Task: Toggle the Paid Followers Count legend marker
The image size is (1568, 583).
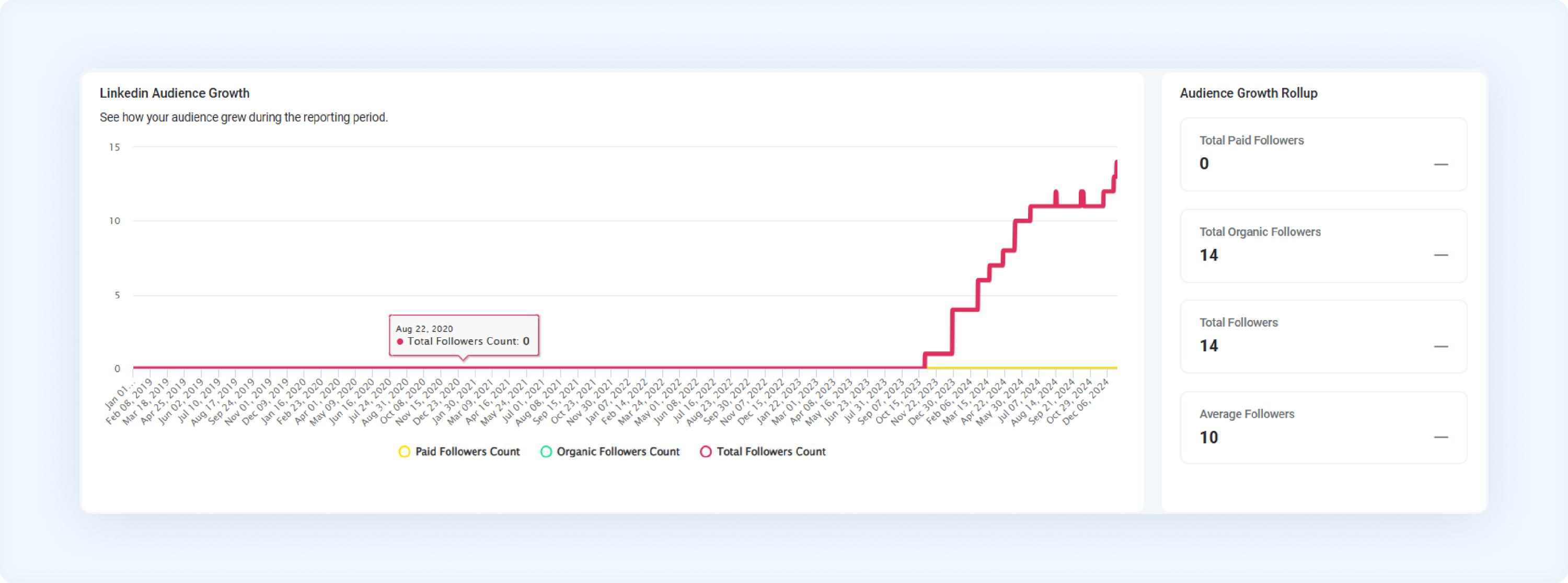Action: (x=404, y=451)
